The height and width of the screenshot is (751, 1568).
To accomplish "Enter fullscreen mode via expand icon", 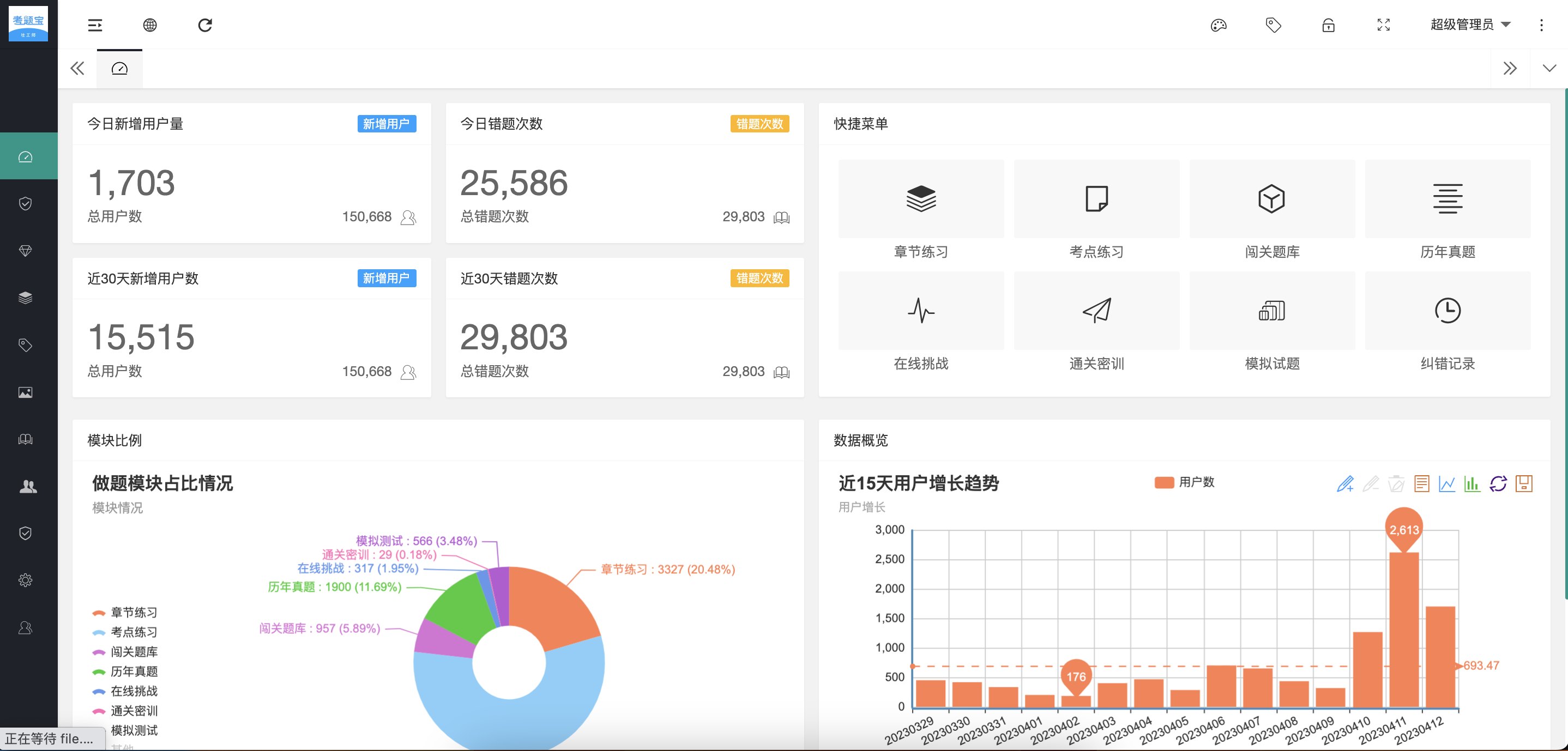I will point(1383,25).
